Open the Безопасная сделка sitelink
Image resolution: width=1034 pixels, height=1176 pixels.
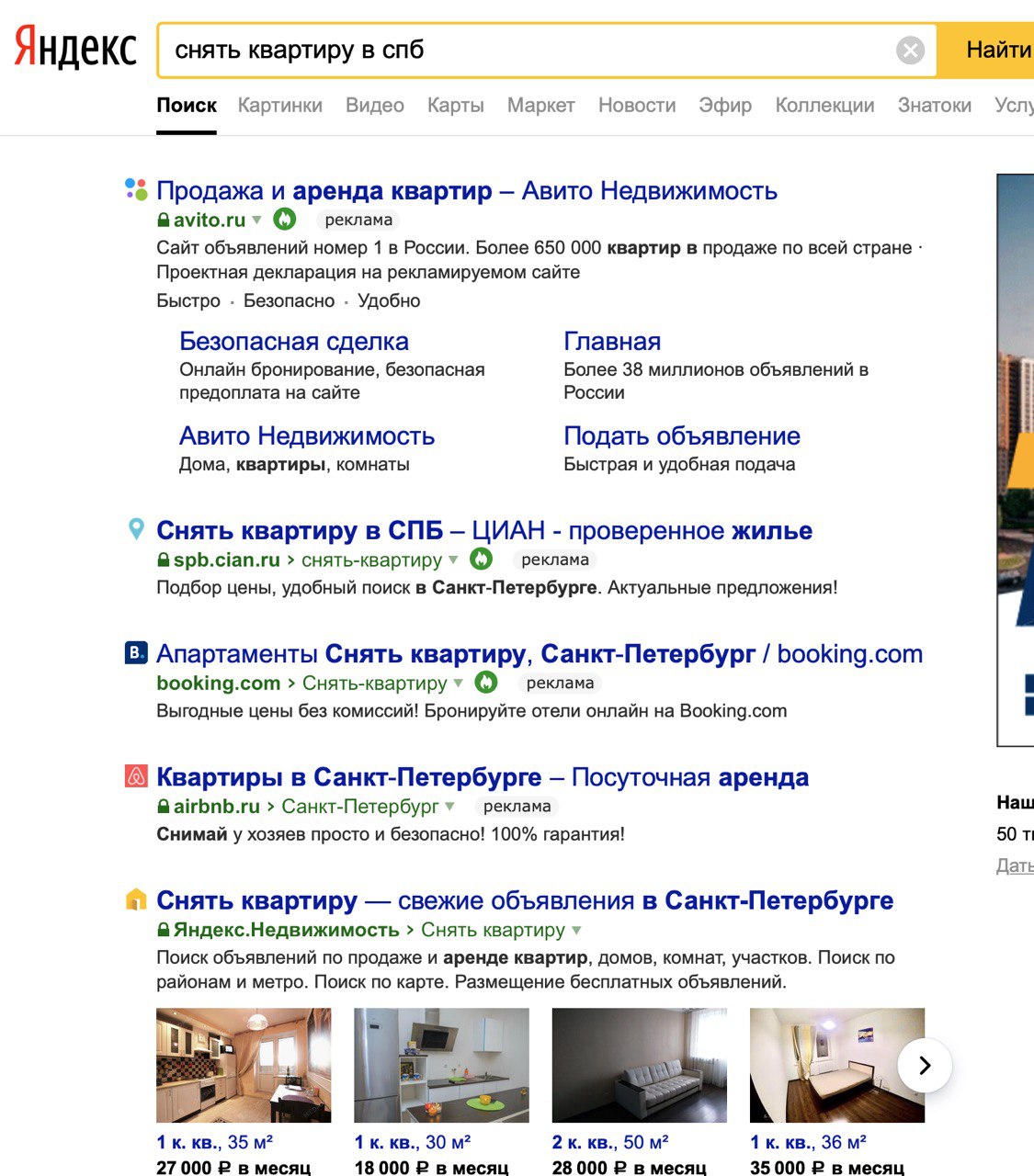point(294,341)
